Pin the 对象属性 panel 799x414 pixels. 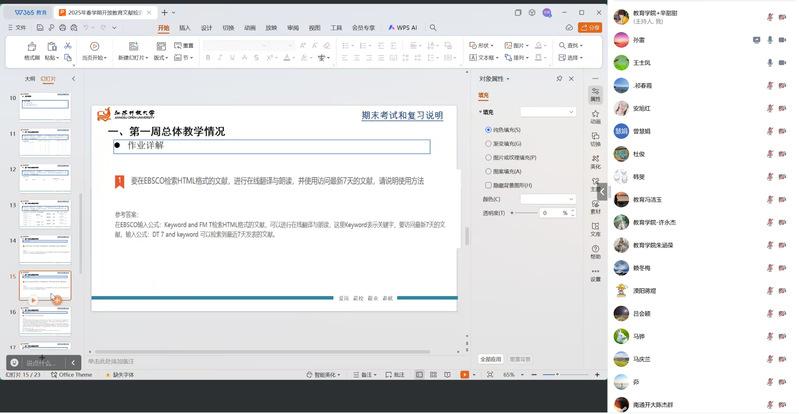tap(559, 78)
